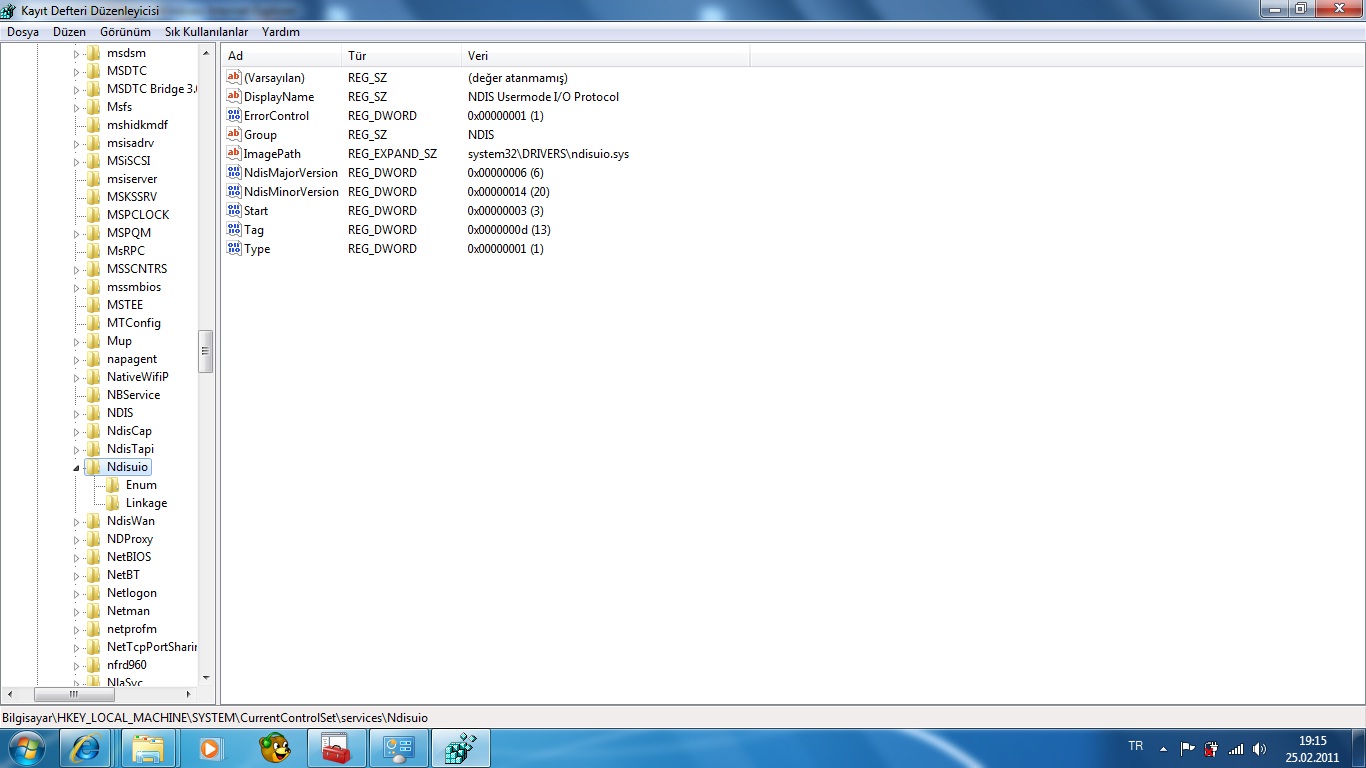
Task: Expand the NativeWifiP tree node
Action: point(76,377)
